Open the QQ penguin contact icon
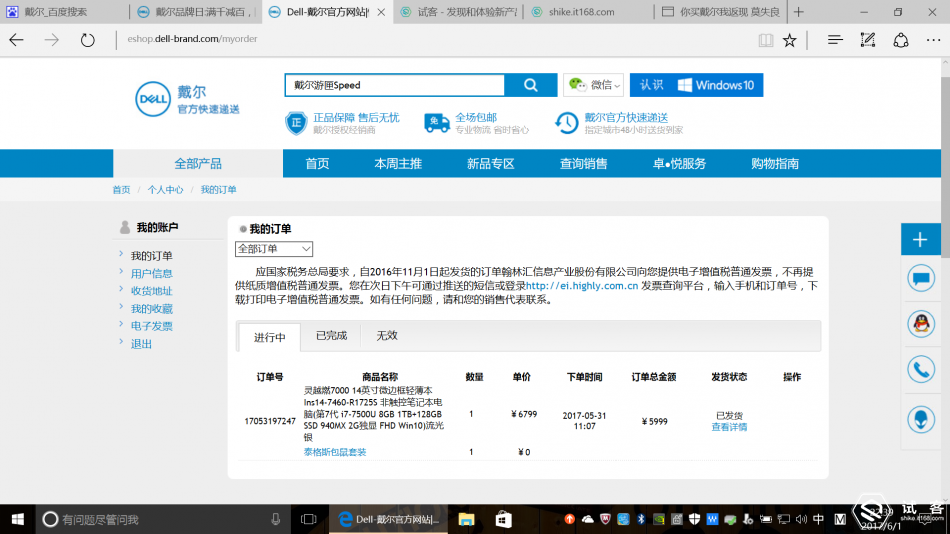This screenshot has width=950, height=534. [921, 324]
